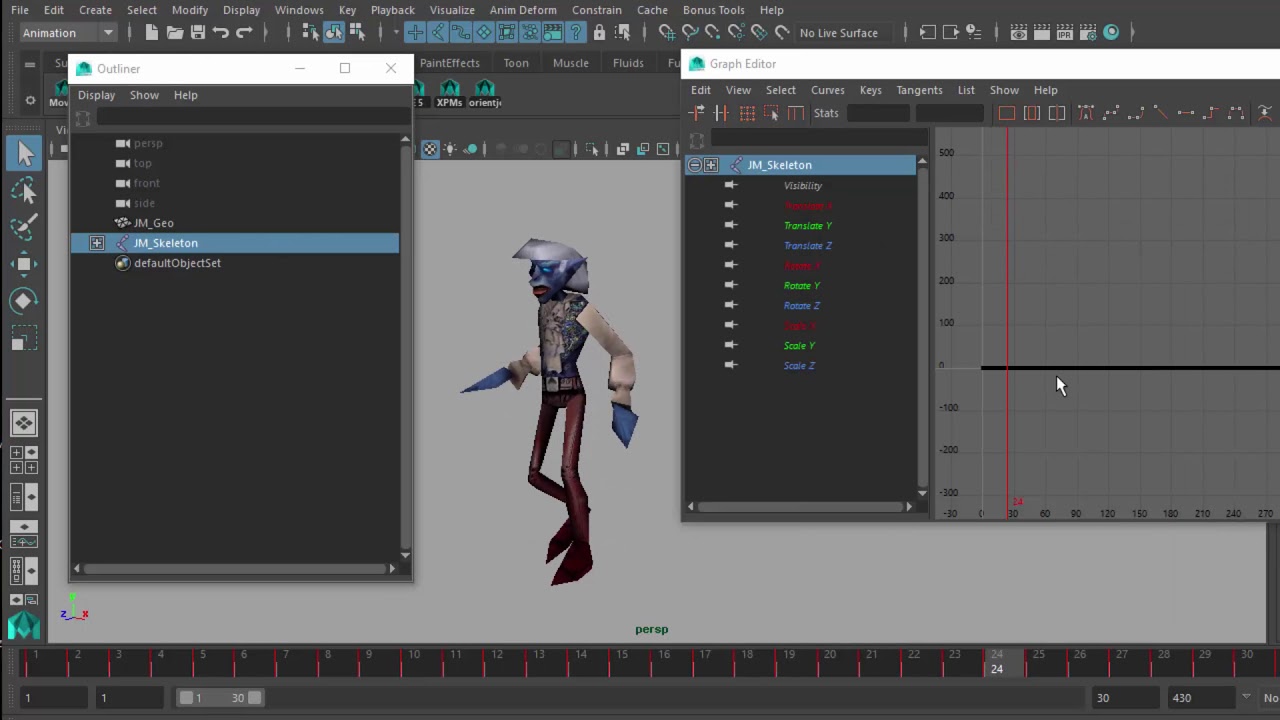This screenshot has height=720, width=1280.
Task: Open the shelf tab menu icon
Action: [x=30, y=65]
